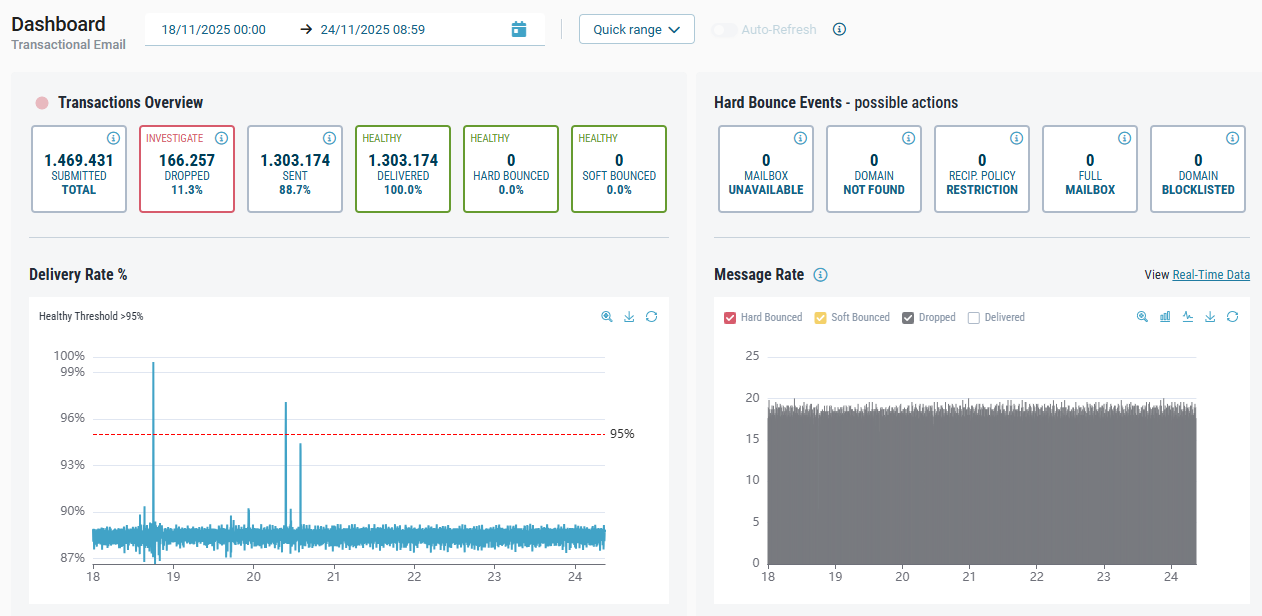Download the Message Rate chart
The image size is (1262, 616).
[1210, 317]
